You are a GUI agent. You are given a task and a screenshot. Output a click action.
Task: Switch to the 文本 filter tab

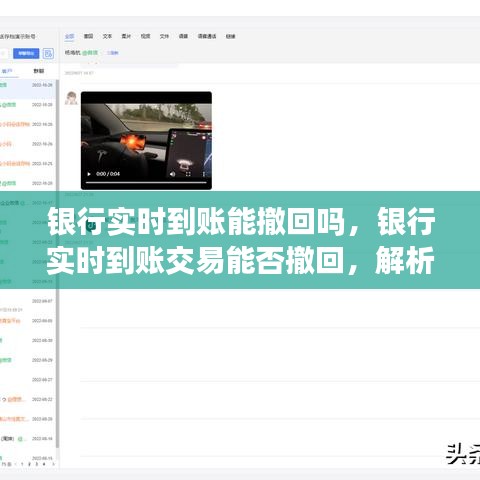point(107,36)
